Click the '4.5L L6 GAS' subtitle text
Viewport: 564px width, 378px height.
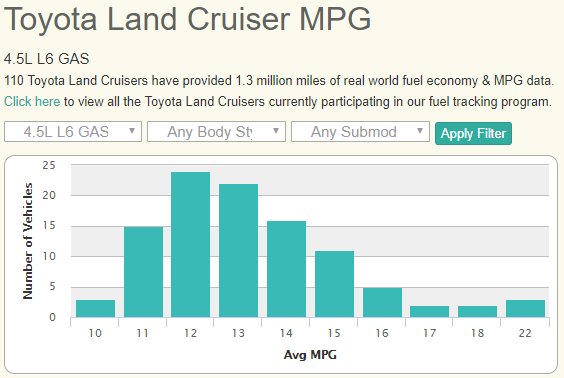(46, 59)
